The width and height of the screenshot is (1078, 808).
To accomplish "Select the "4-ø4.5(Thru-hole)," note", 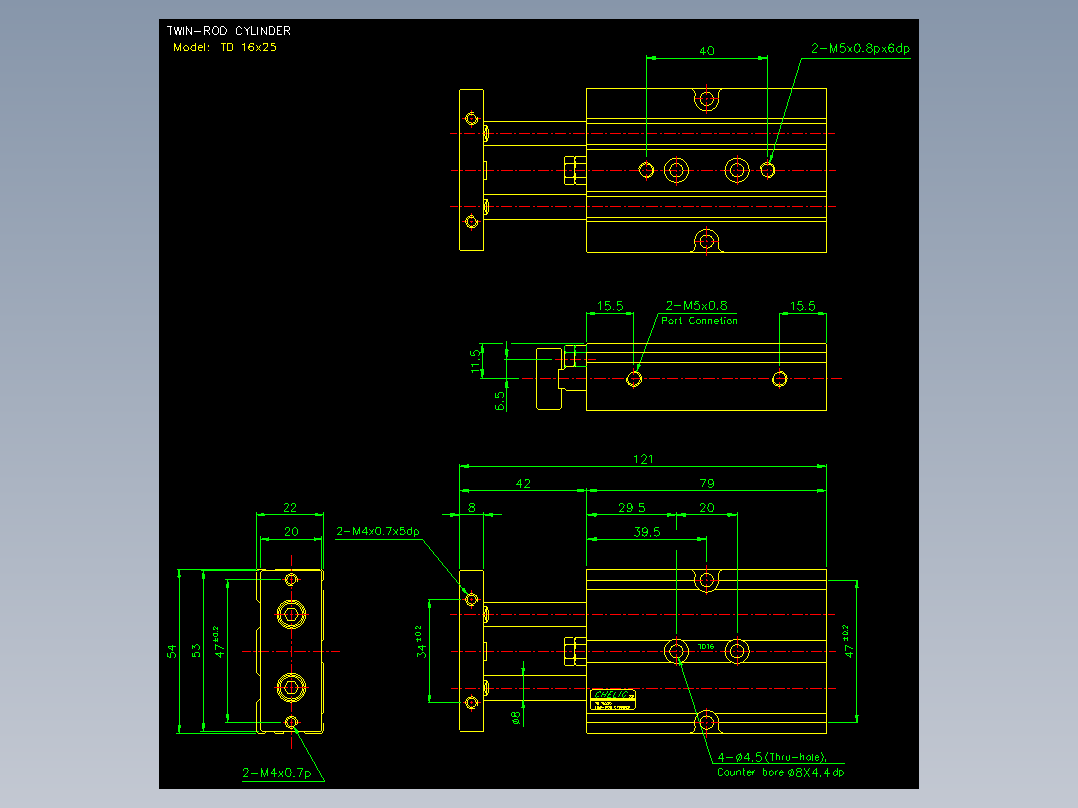I will pyautogui.click(x=772, y=757).
